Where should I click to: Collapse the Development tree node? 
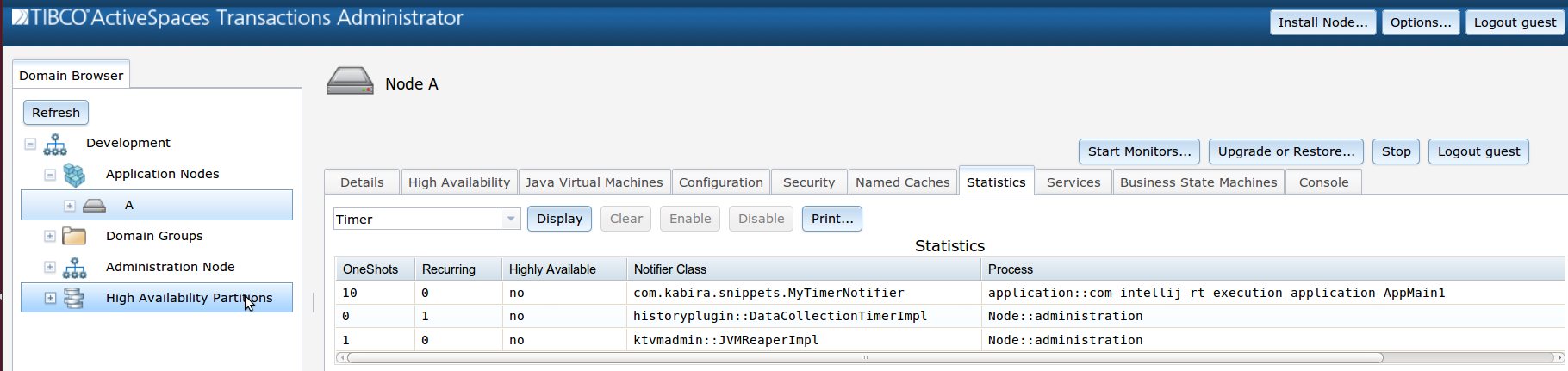[30, 144]
